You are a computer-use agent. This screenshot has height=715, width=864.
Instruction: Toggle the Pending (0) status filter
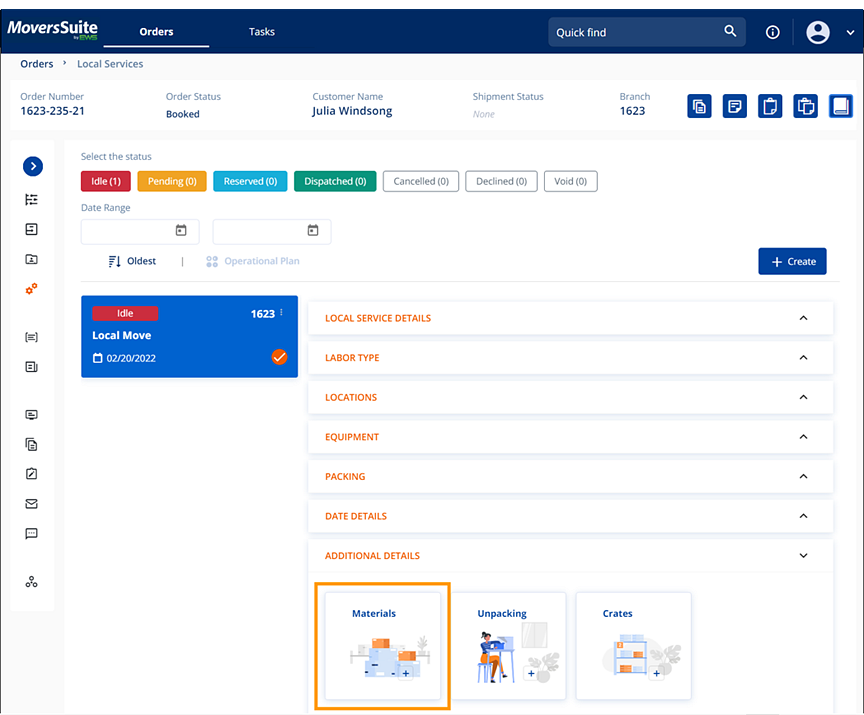tap(172, 181)
